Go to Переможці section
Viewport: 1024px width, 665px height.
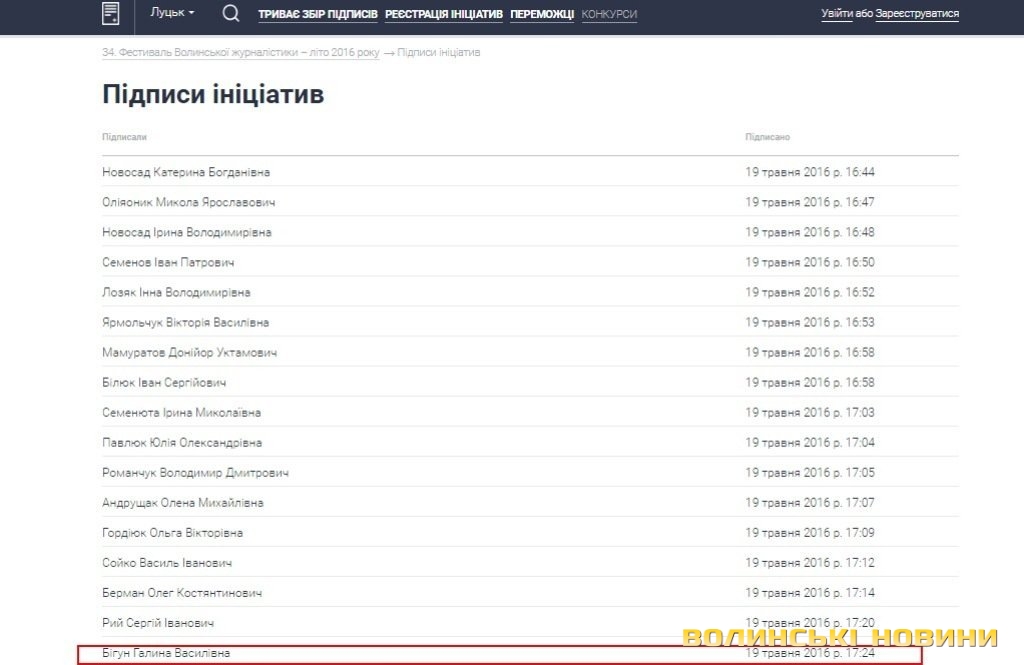[x=542, y=15]
